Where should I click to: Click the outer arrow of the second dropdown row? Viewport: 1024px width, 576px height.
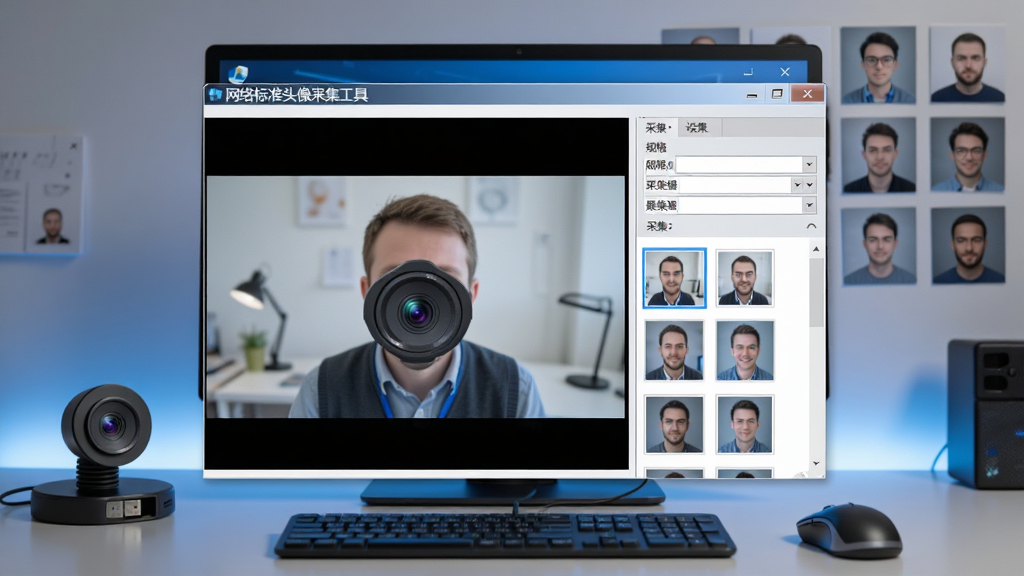(810, 185)
